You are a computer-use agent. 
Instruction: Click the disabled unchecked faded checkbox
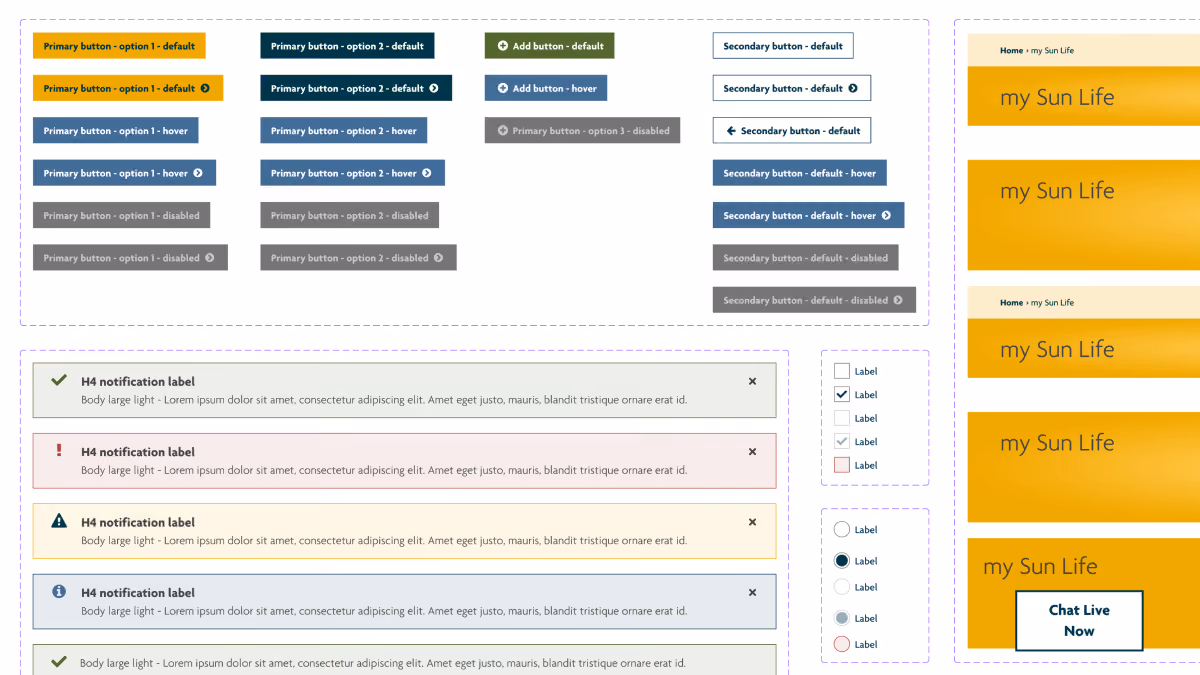tap(842, 418)
